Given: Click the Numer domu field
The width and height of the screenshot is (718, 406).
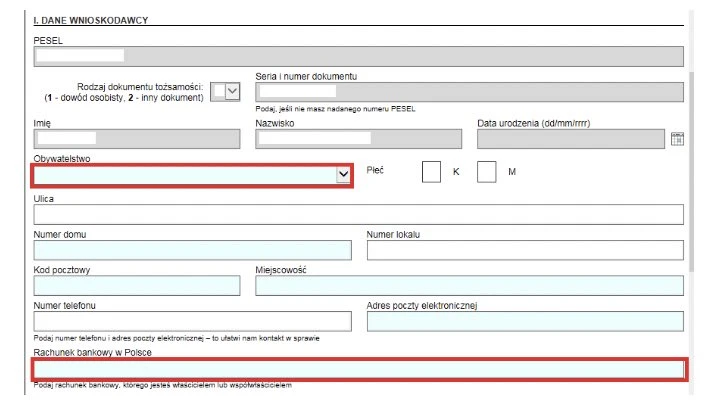Looking at the screenshot, I should click(x=192, y=250).
